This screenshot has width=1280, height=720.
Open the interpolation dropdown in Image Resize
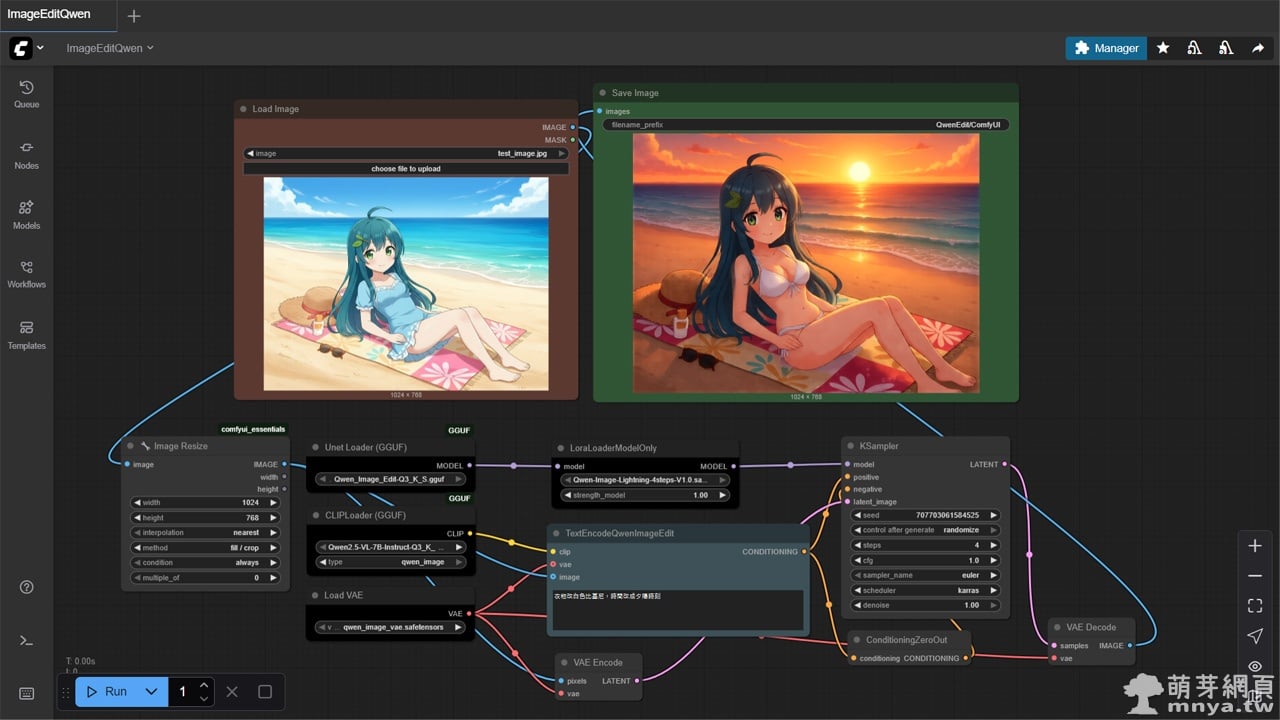point(204,532)
